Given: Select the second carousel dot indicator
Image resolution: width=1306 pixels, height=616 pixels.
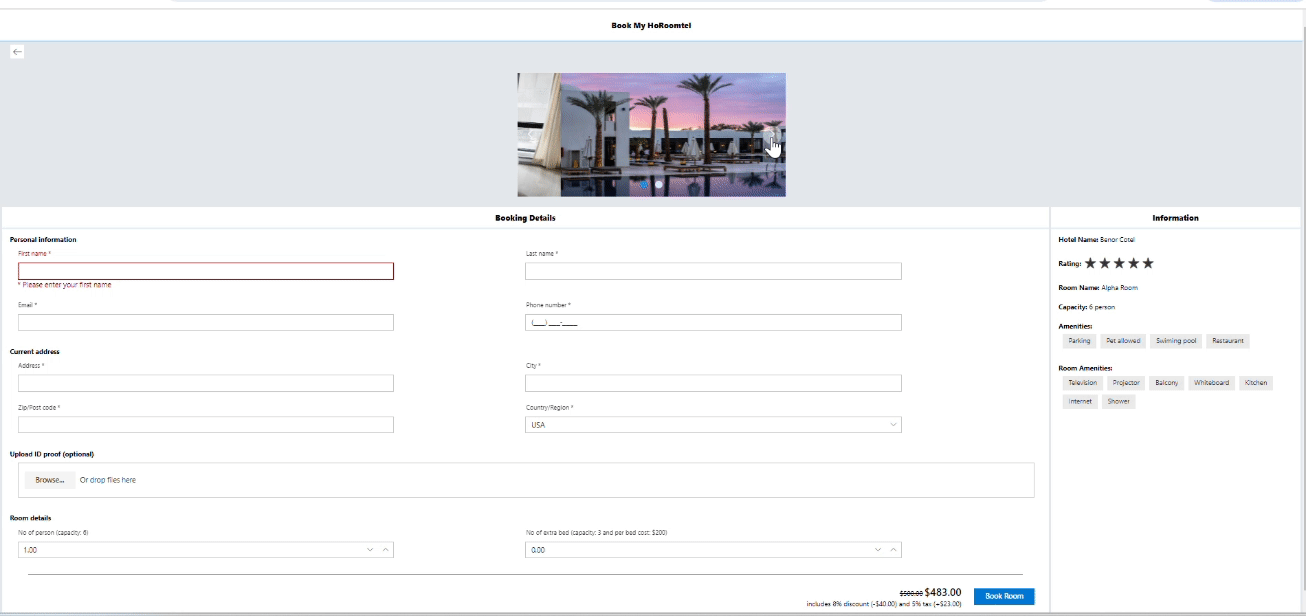Looking at the screenshot, I should pyautogui.click(x=659, y=185).
